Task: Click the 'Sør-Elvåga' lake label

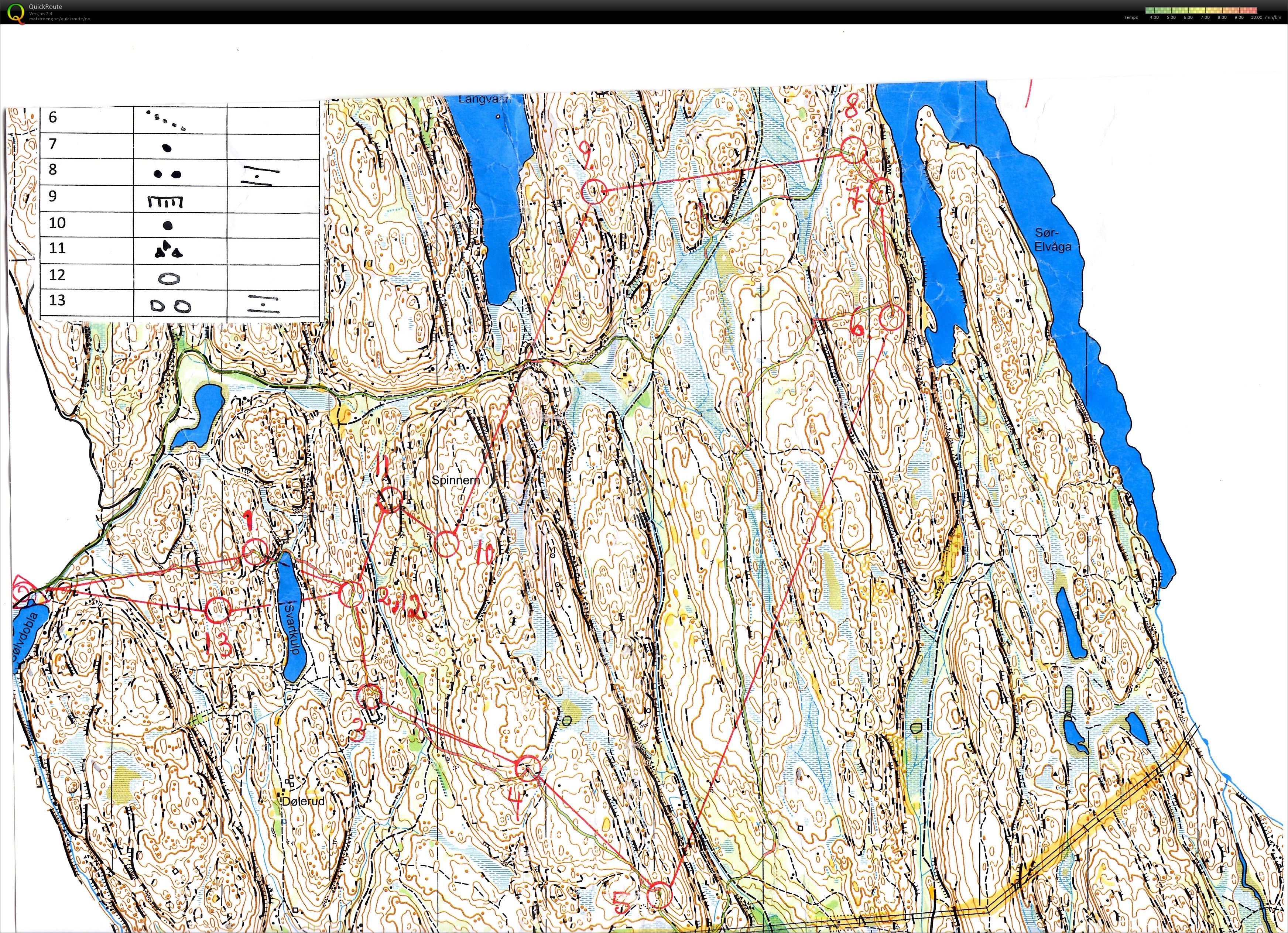Action: coord(1053,240)
